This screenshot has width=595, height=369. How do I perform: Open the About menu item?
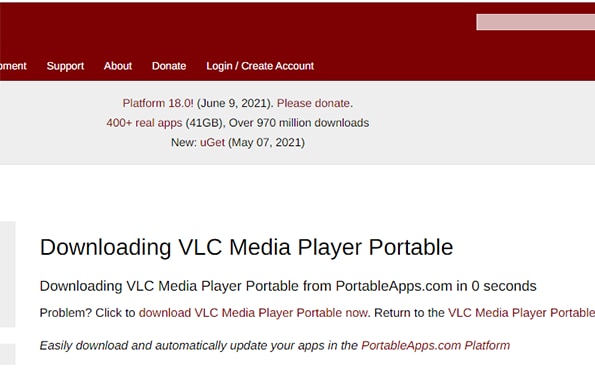click(x=118, y=66)
